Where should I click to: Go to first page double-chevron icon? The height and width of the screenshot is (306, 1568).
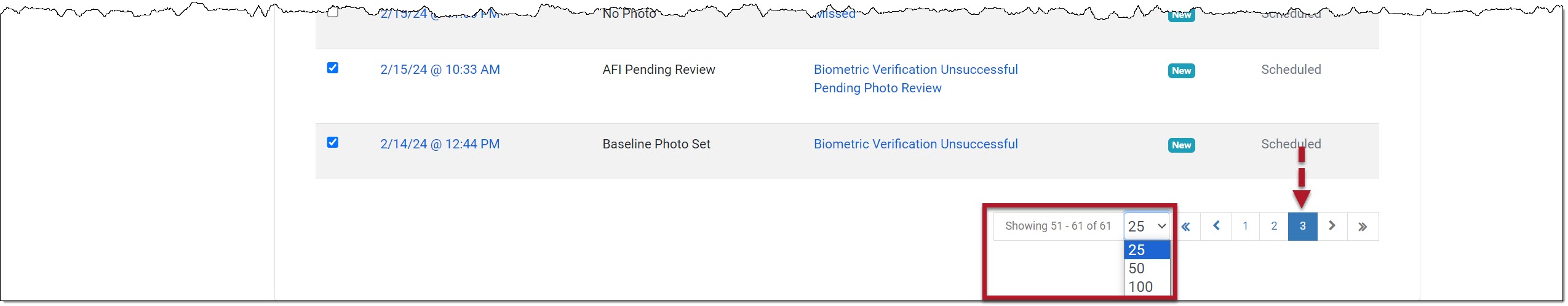tap(1185, 227)
